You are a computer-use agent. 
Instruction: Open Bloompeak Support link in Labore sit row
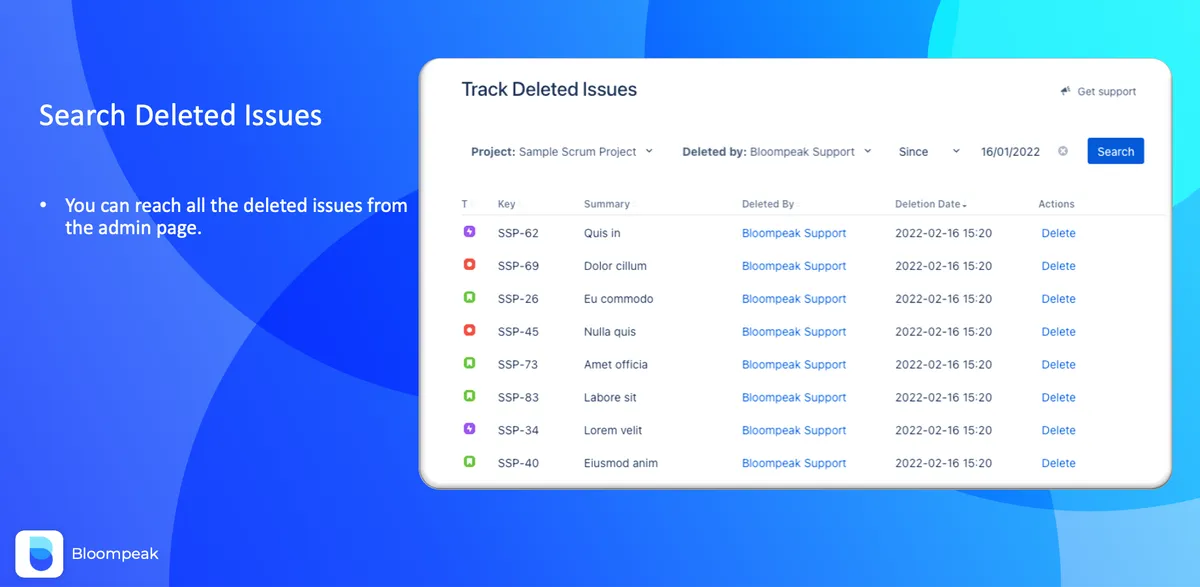click(x=794, y=398)
